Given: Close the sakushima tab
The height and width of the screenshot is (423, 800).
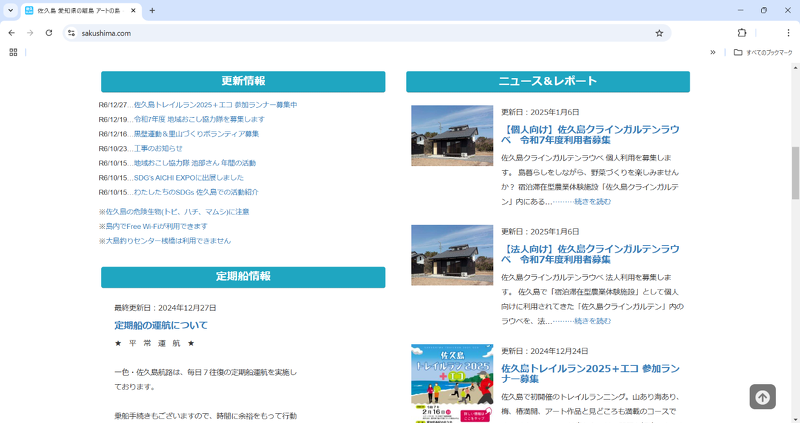Looking at the screenshot, I should 131,10.
